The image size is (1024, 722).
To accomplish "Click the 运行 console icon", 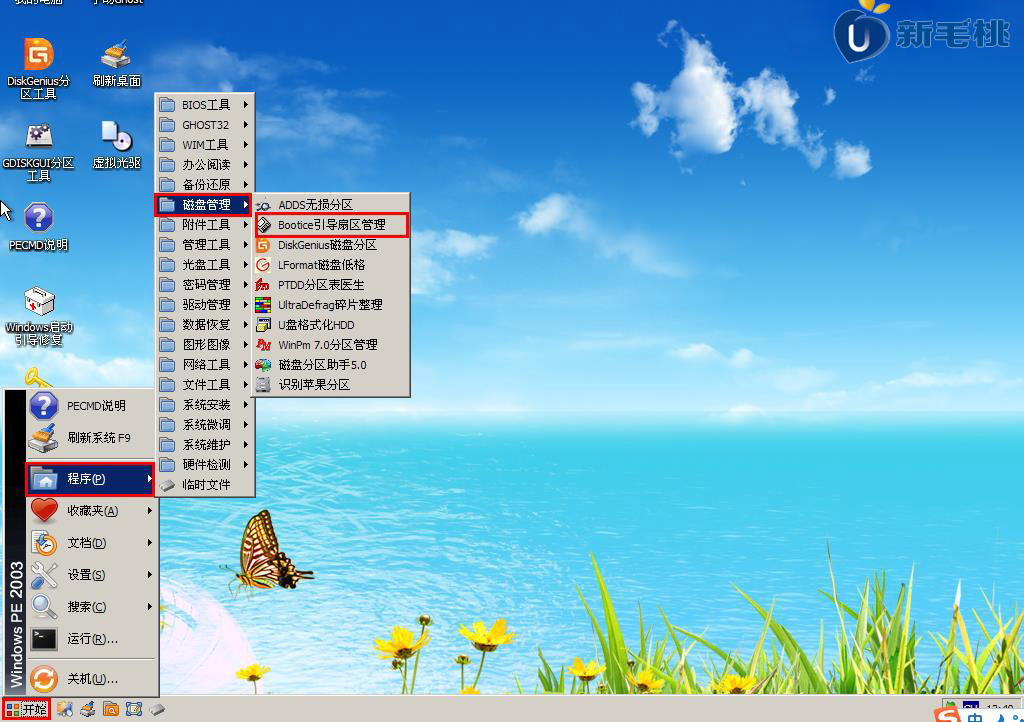I will point(44,638).
